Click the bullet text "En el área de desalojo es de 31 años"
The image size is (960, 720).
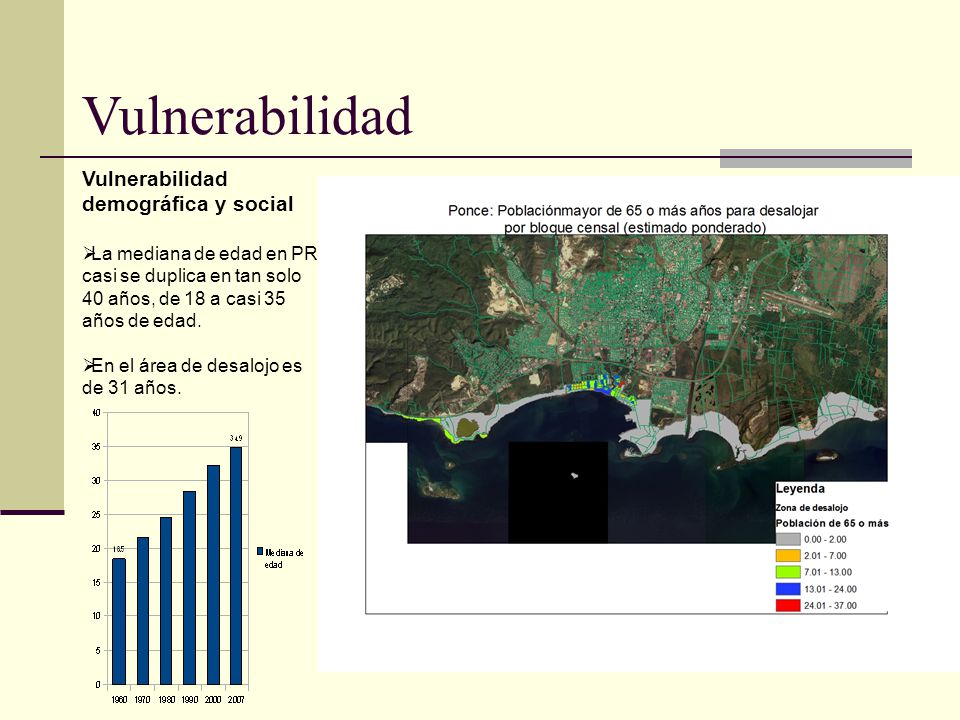point(192,377)
